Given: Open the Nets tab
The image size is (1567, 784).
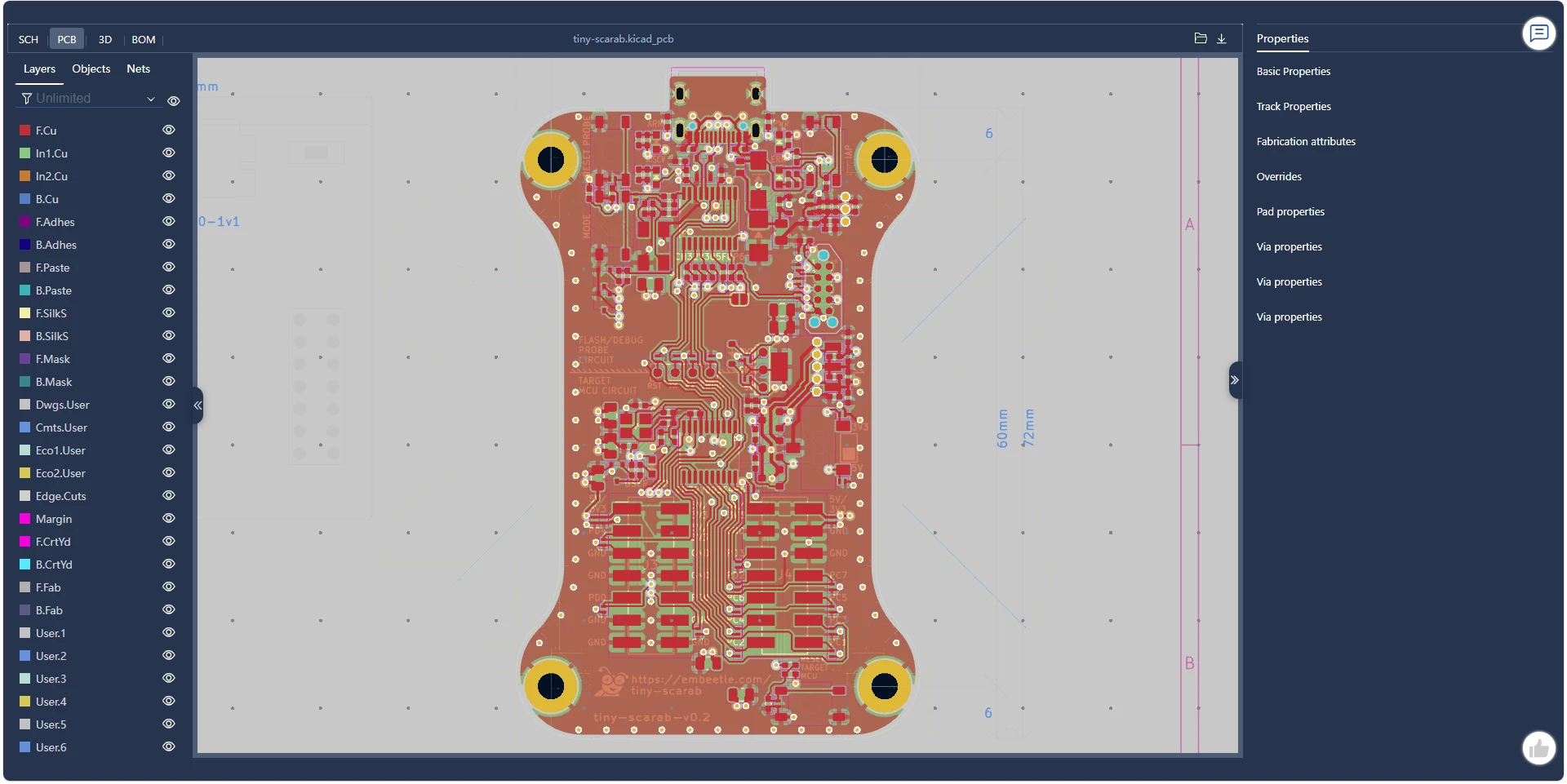Looking at the screenshot, I should pos(138,69).
